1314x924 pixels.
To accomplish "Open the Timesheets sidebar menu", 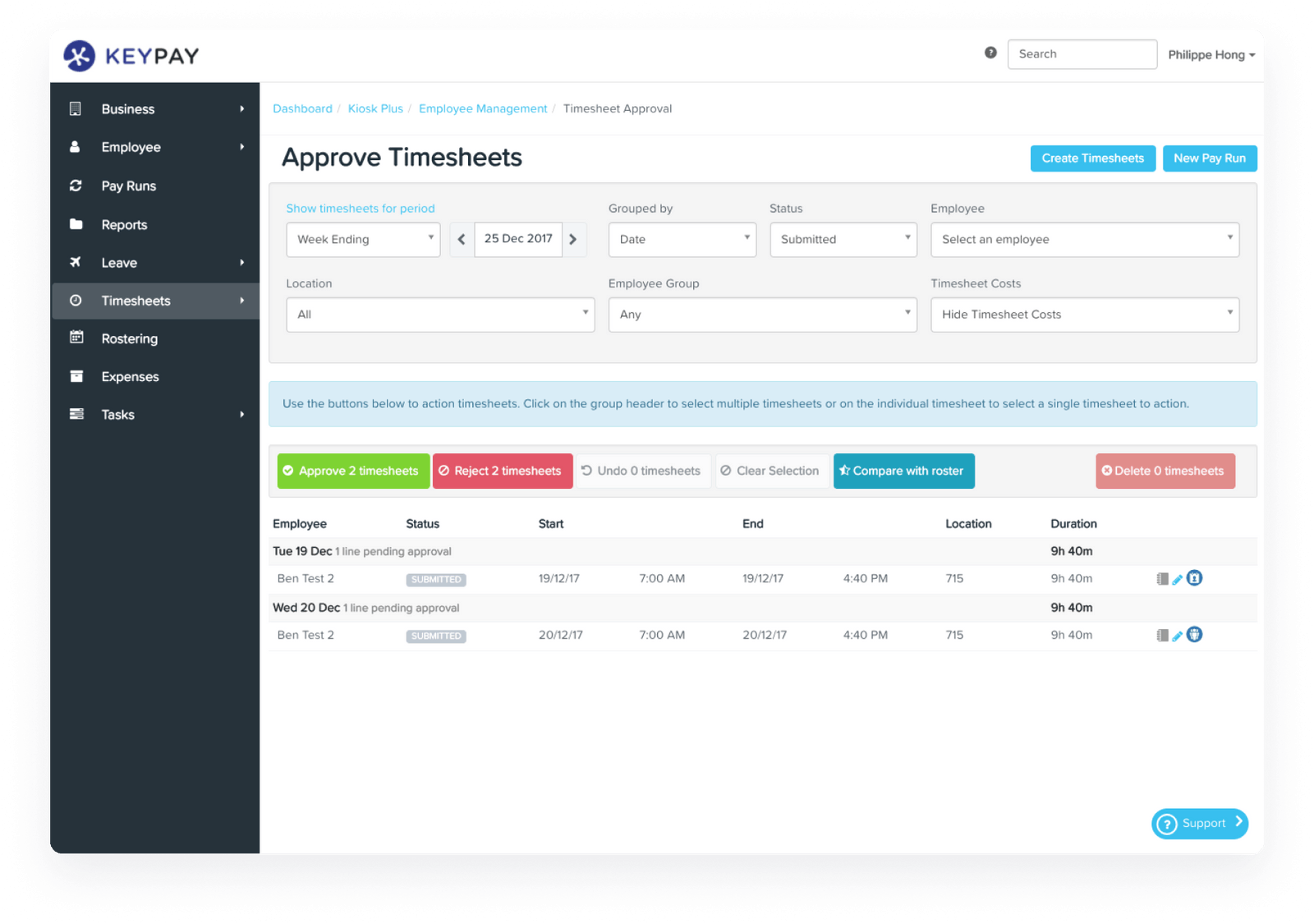I will pyautogui.click(x=155, y=301).
